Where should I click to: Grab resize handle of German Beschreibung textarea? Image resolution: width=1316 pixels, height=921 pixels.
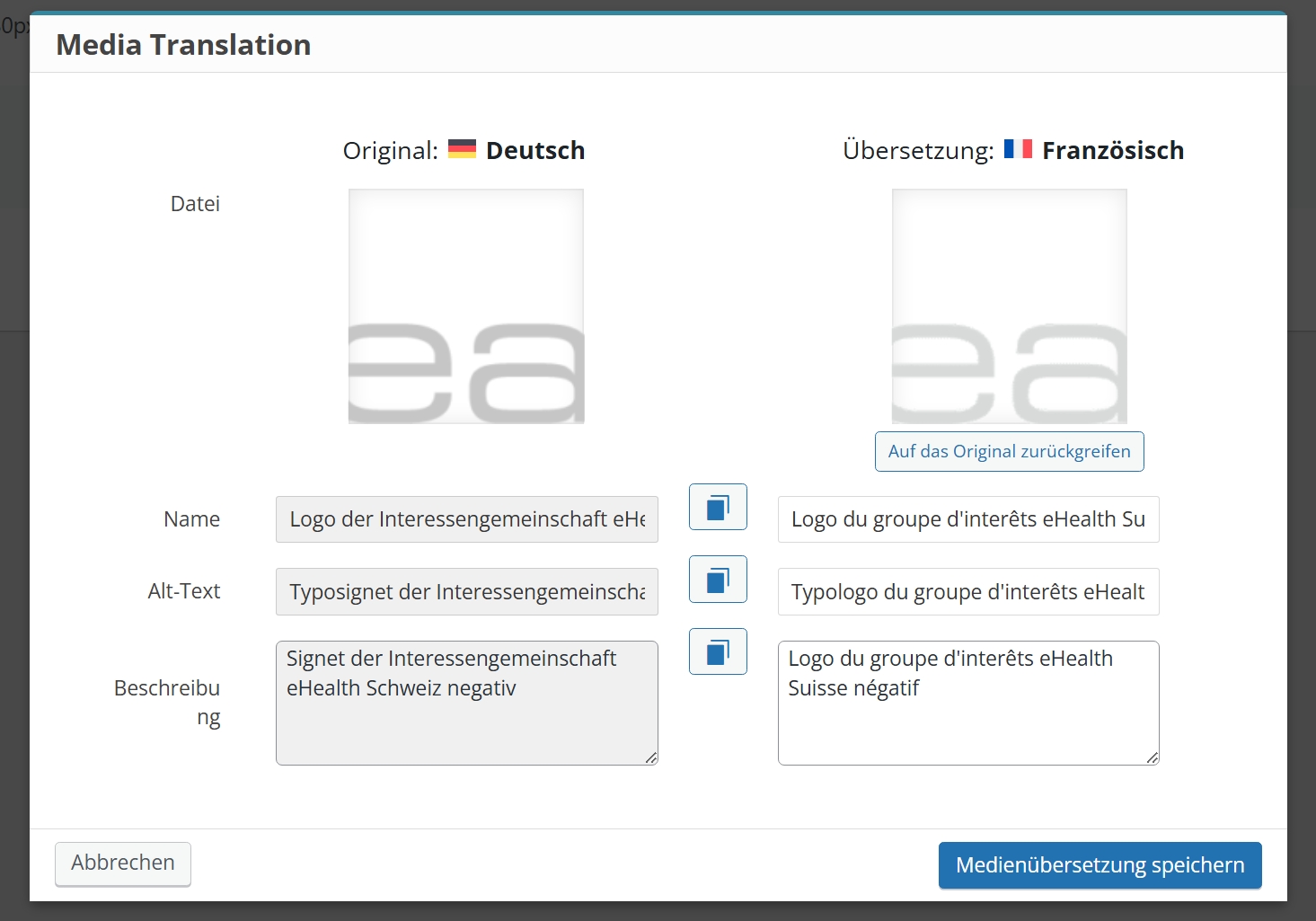650,757
